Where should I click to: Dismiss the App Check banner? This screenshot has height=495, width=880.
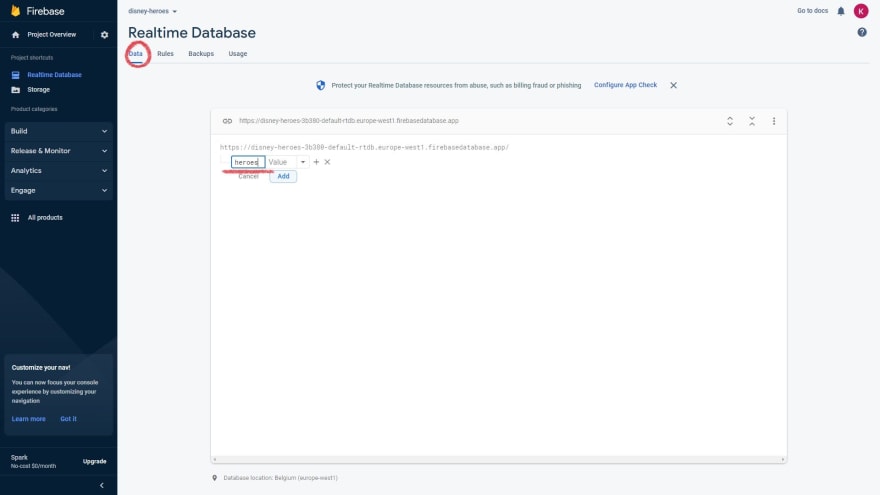[x=673, y=85]
